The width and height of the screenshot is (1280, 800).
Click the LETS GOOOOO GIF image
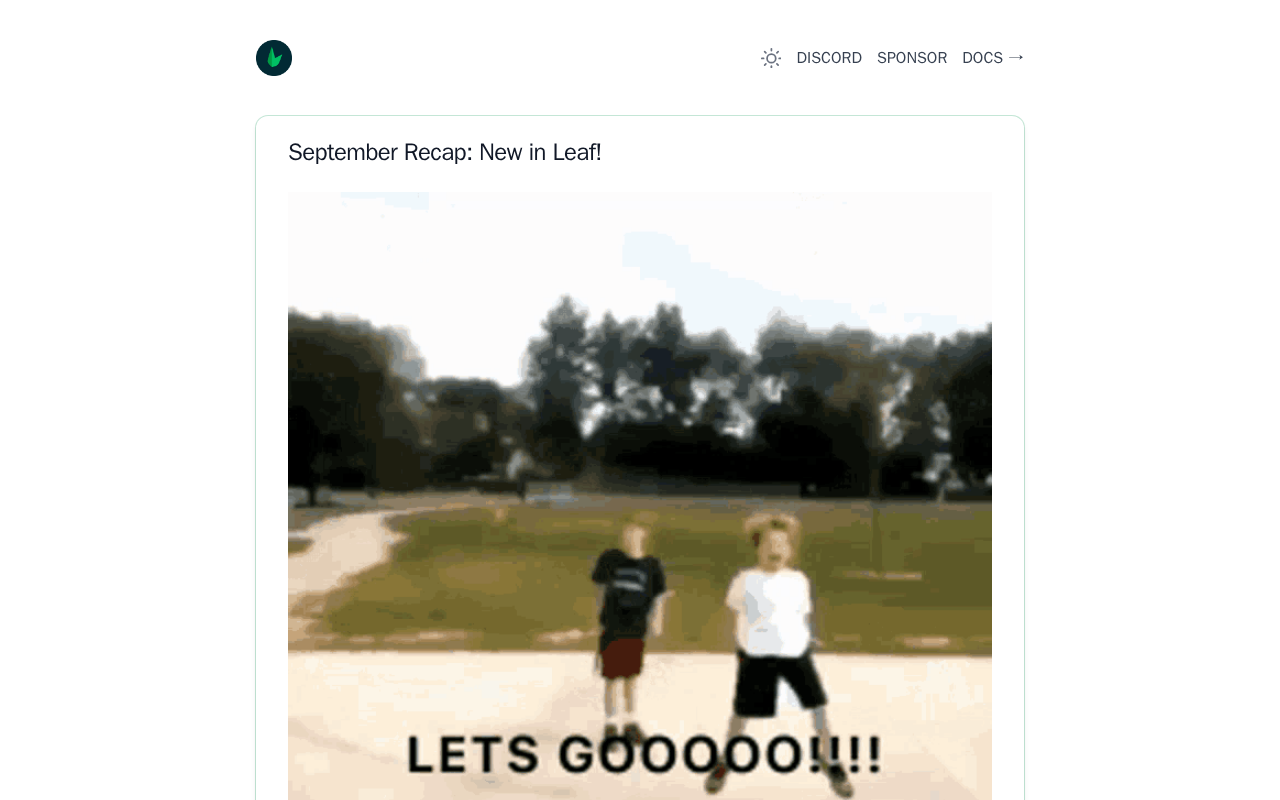(x=640, y=496)
